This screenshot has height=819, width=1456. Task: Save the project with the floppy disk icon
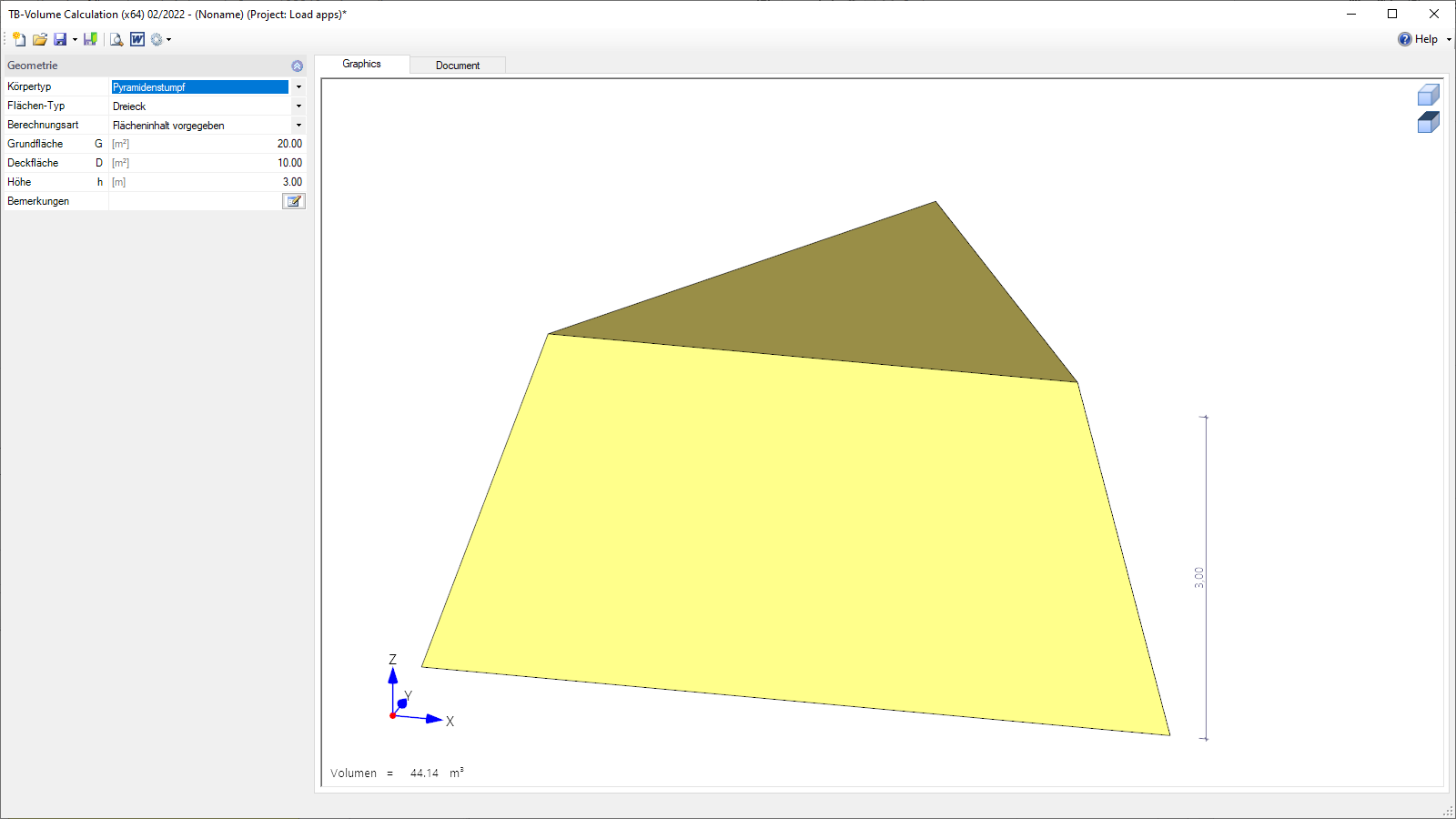(60, 39)
